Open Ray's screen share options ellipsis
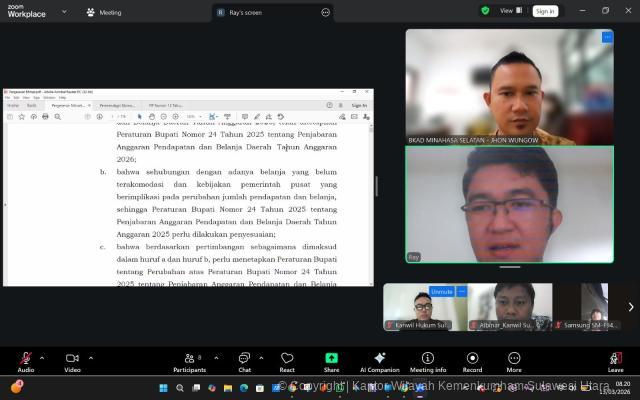The image size is (640, 400). pyautogui.click(x=326, y=12)
